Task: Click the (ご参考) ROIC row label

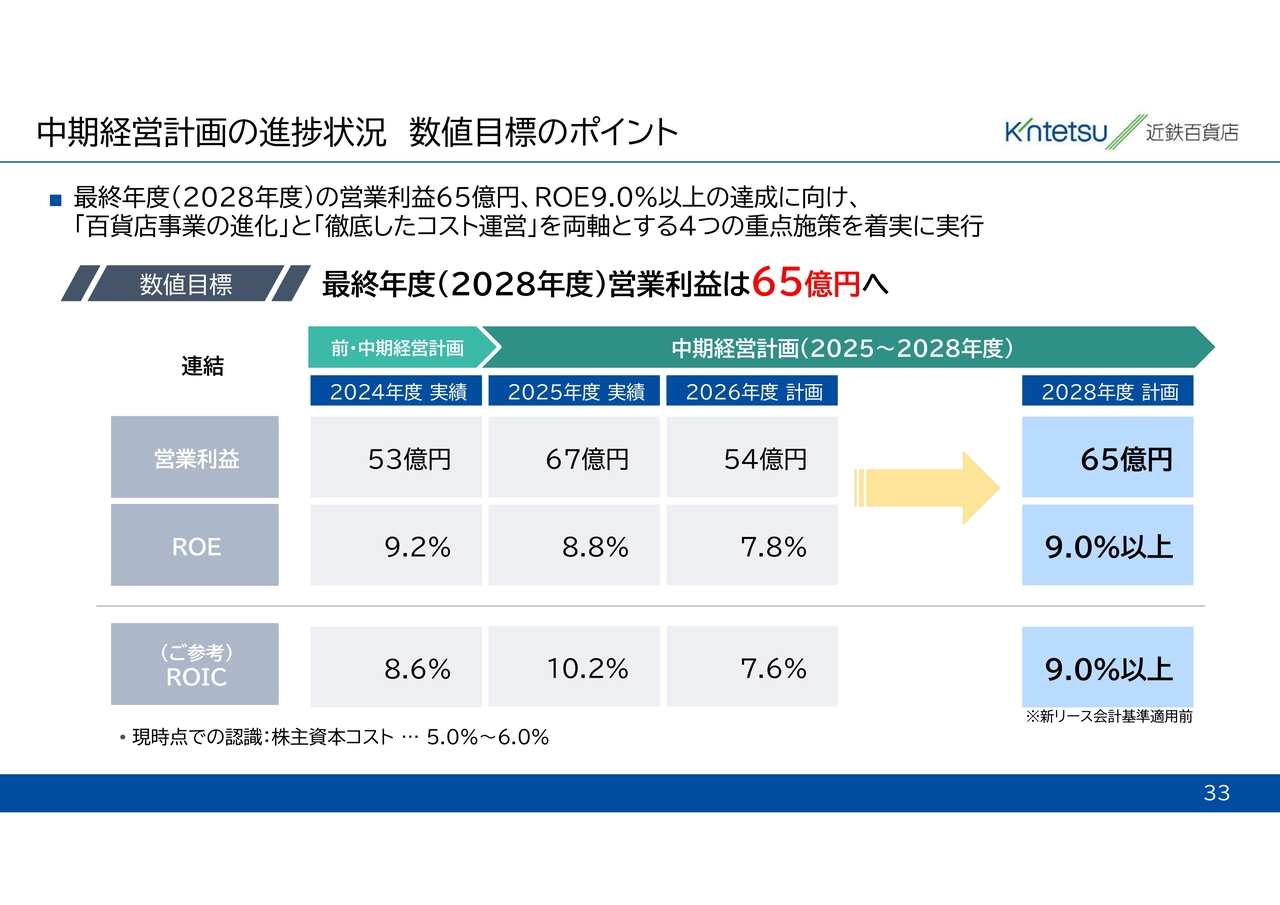Action: (x=195, y=664)
